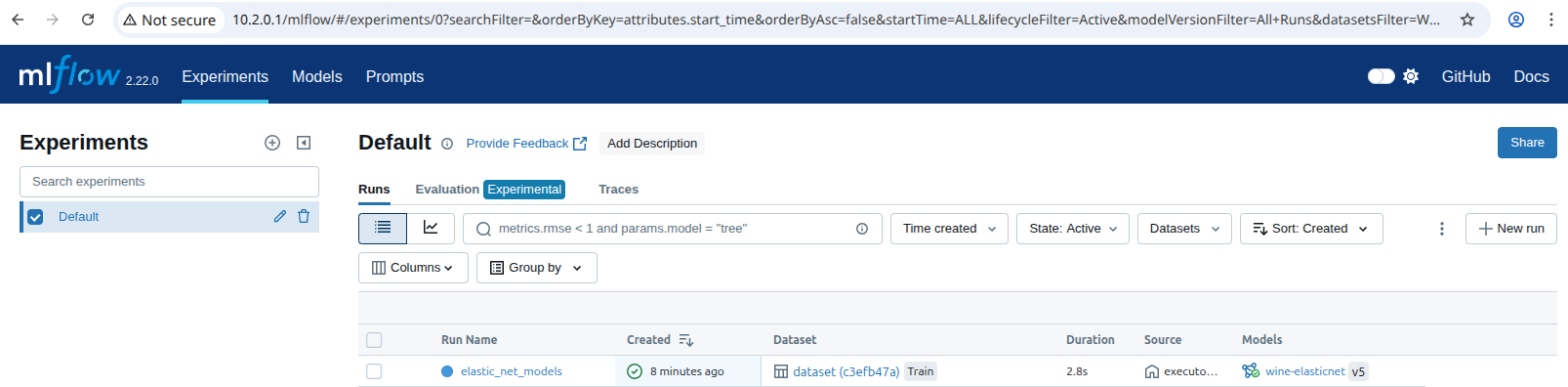Collapse the experiments sidebar
The image size is (1568, 387).
tap(304, 143)
